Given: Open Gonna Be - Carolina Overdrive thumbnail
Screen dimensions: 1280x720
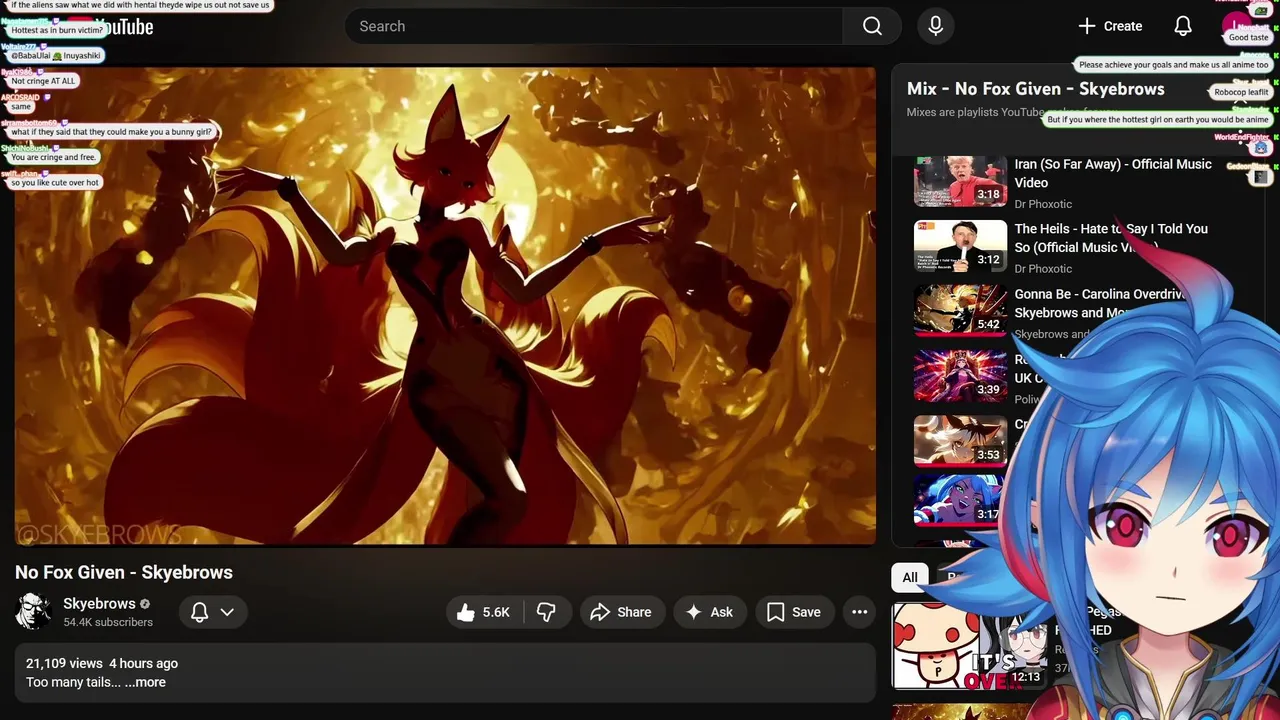Looking at the screenshot, I should [x=960, y=311].
